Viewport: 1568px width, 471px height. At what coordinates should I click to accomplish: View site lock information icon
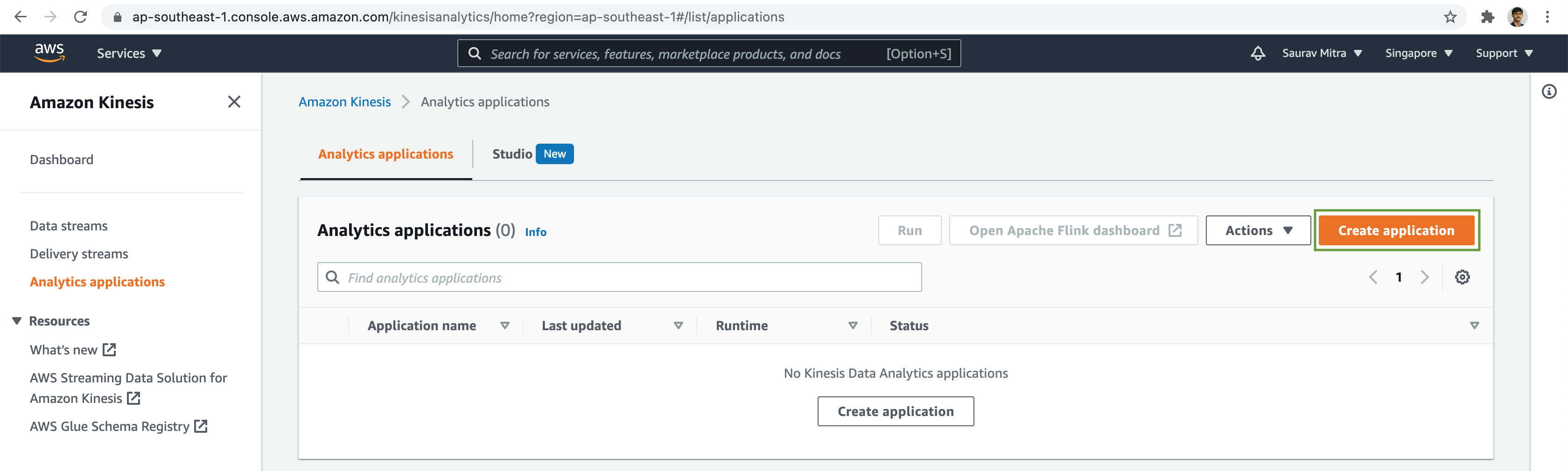(118, 17)
